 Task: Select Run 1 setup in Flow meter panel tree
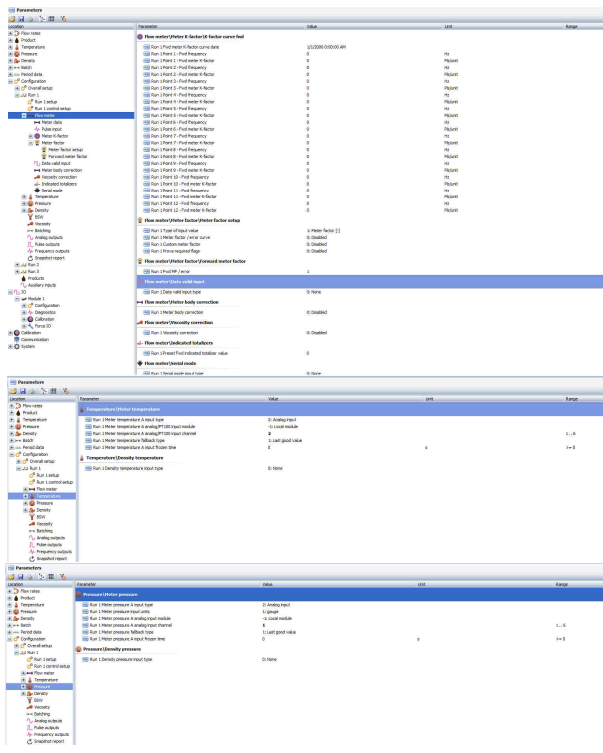coord(46,102)
